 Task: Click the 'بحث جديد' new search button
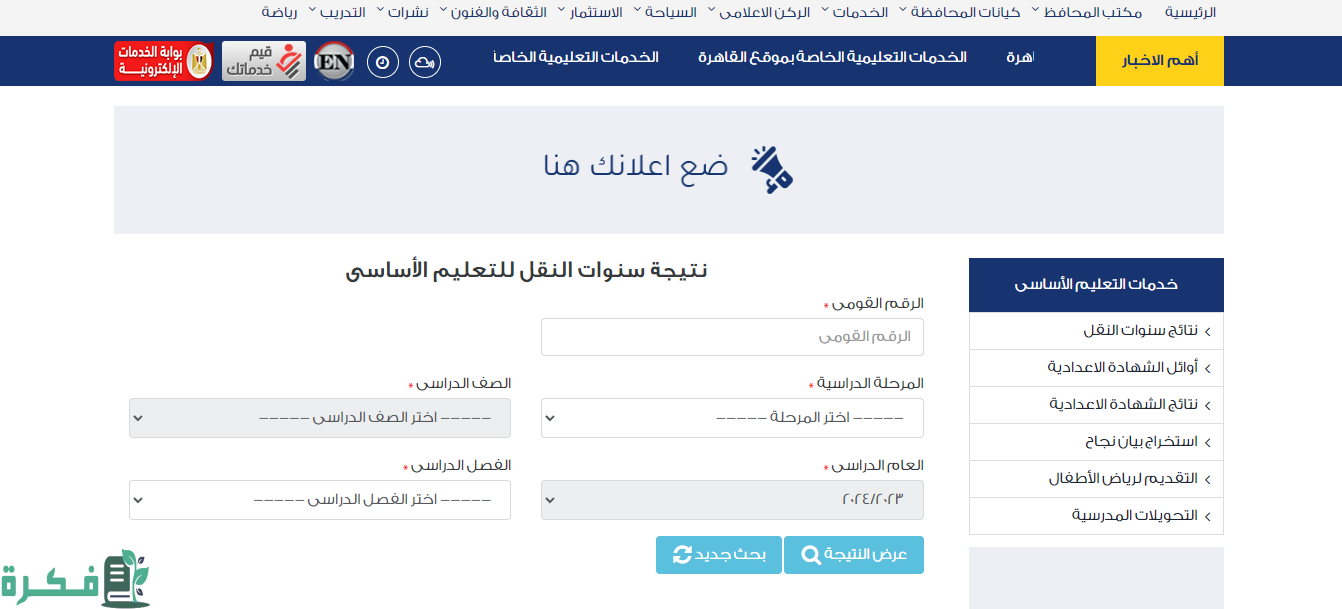pos(719,555)
